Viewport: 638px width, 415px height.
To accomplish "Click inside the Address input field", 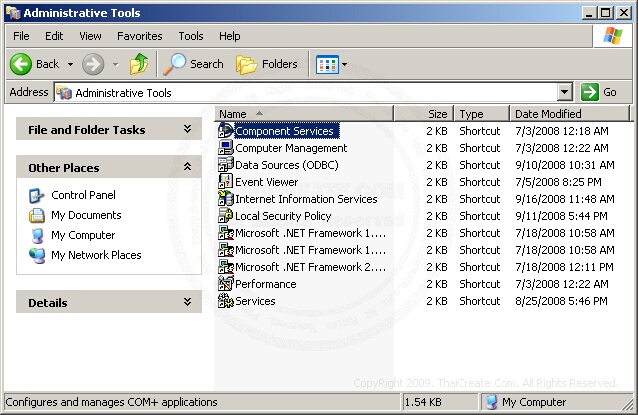I will tap(315, 93).
